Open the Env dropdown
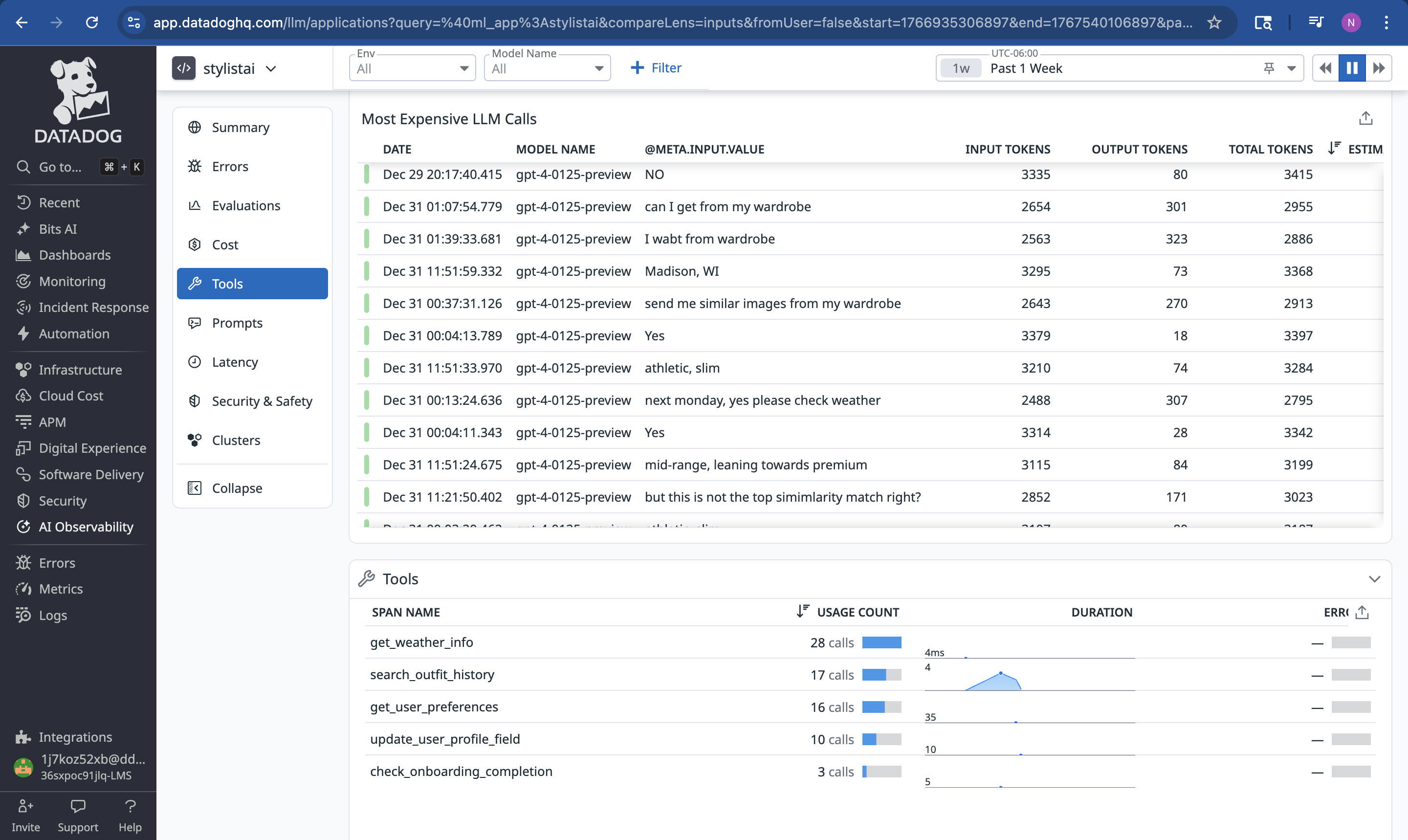Viewport: 1408px width, 840px height. click(x=412, y=68)
